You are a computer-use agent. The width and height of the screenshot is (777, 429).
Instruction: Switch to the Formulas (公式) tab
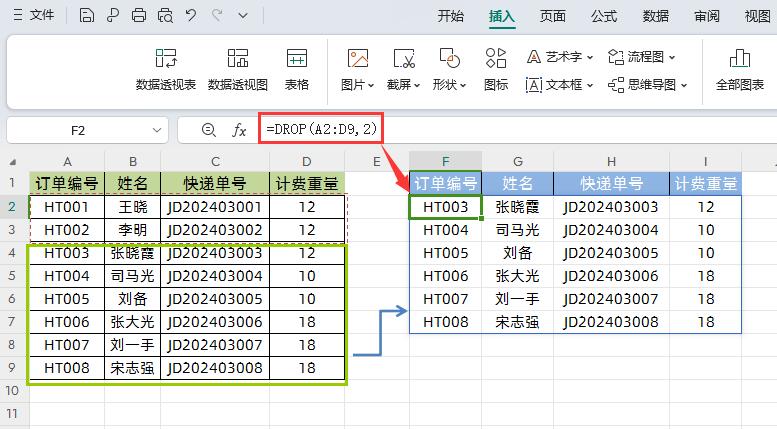(604, 15)
